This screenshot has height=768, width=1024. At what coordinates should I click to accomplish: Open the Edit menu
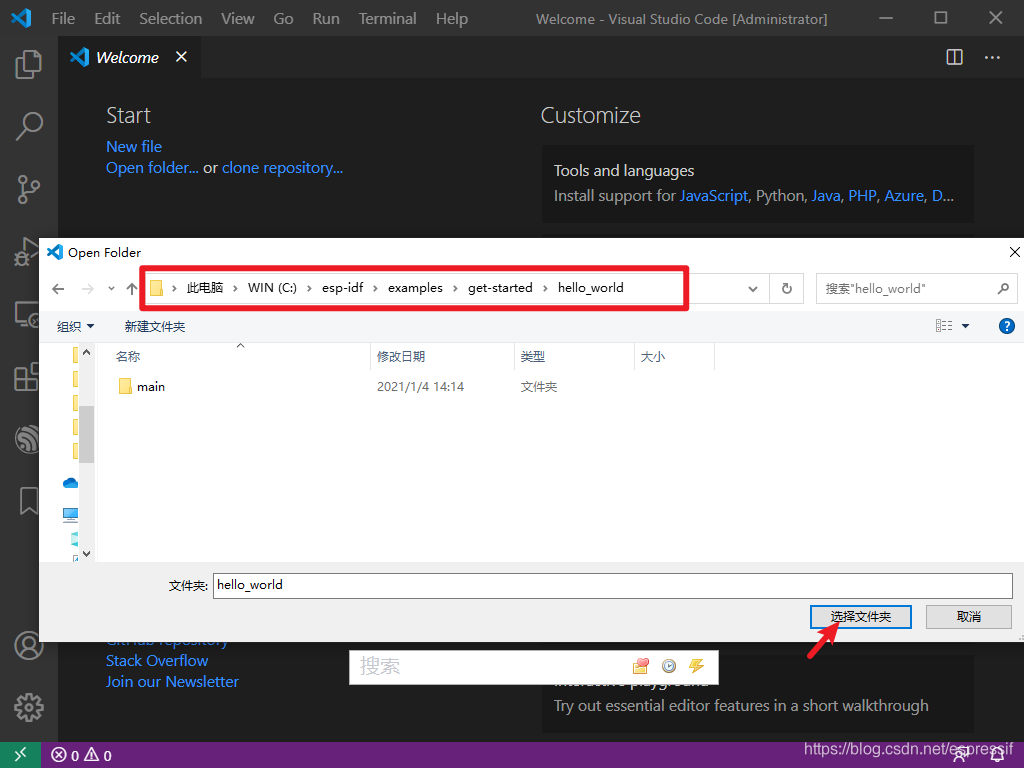(107, 18)
